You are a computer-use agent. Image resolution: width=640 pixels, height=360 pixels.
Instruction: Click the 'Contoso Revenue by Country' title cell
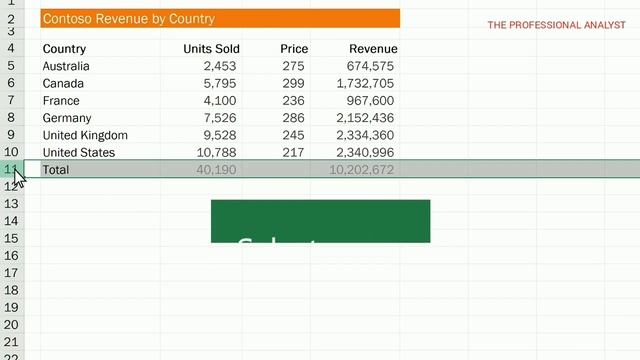(220, 19)
